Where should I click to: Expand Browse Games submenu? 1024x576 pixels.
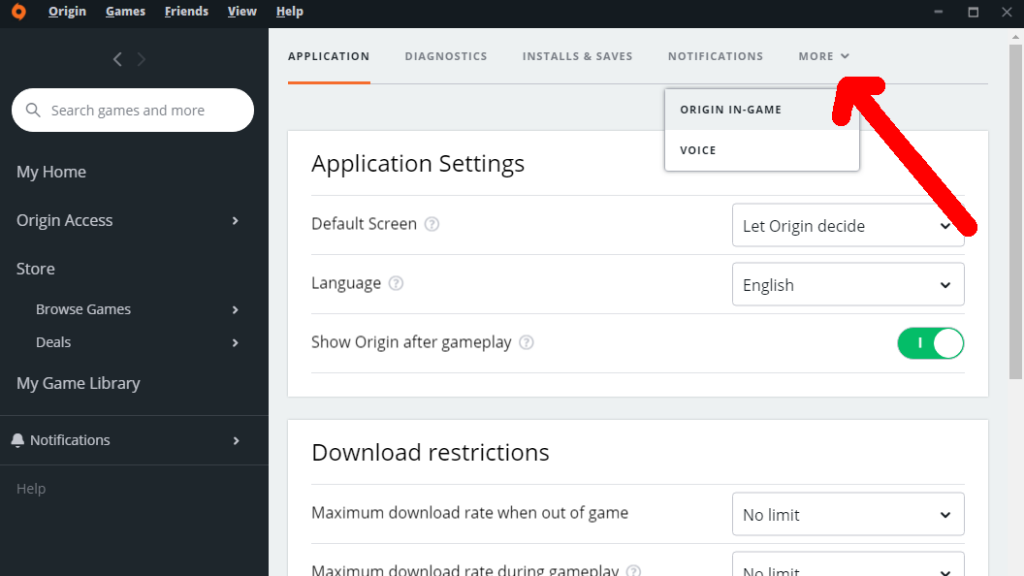[x=236, y=310]
